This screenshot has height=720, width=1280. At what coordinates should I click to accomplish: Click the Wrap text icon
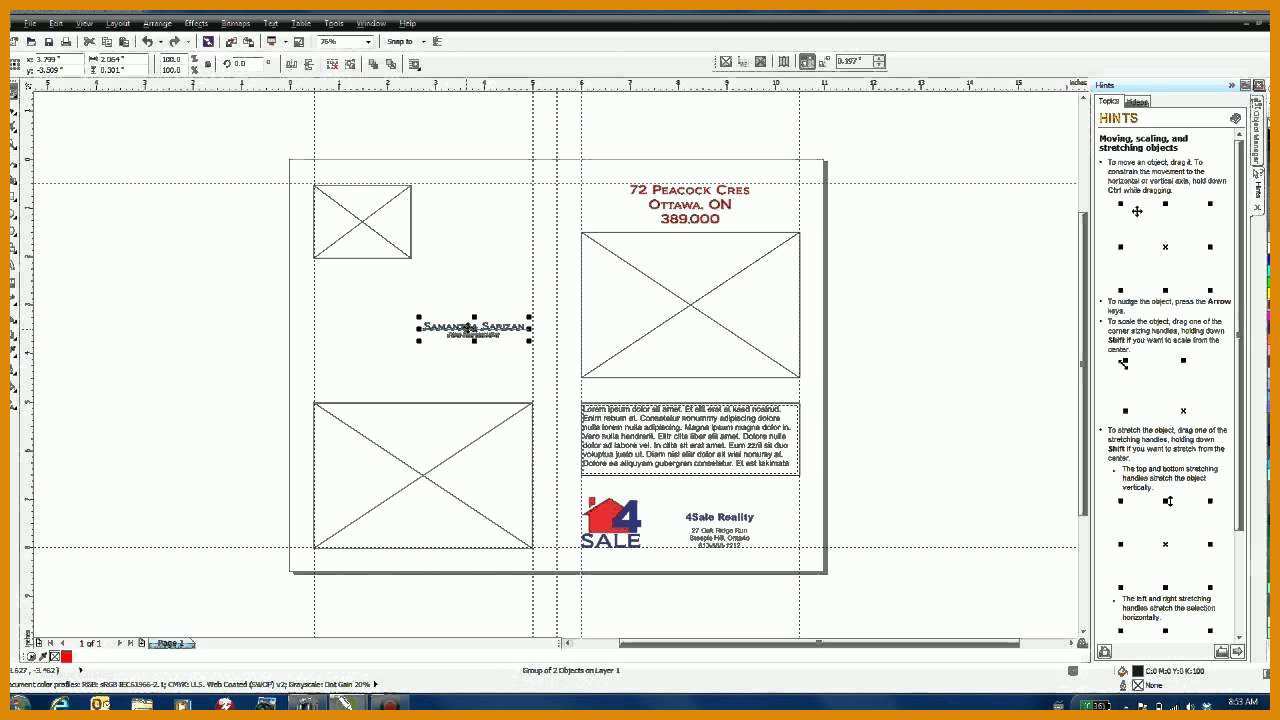(414, 64)
